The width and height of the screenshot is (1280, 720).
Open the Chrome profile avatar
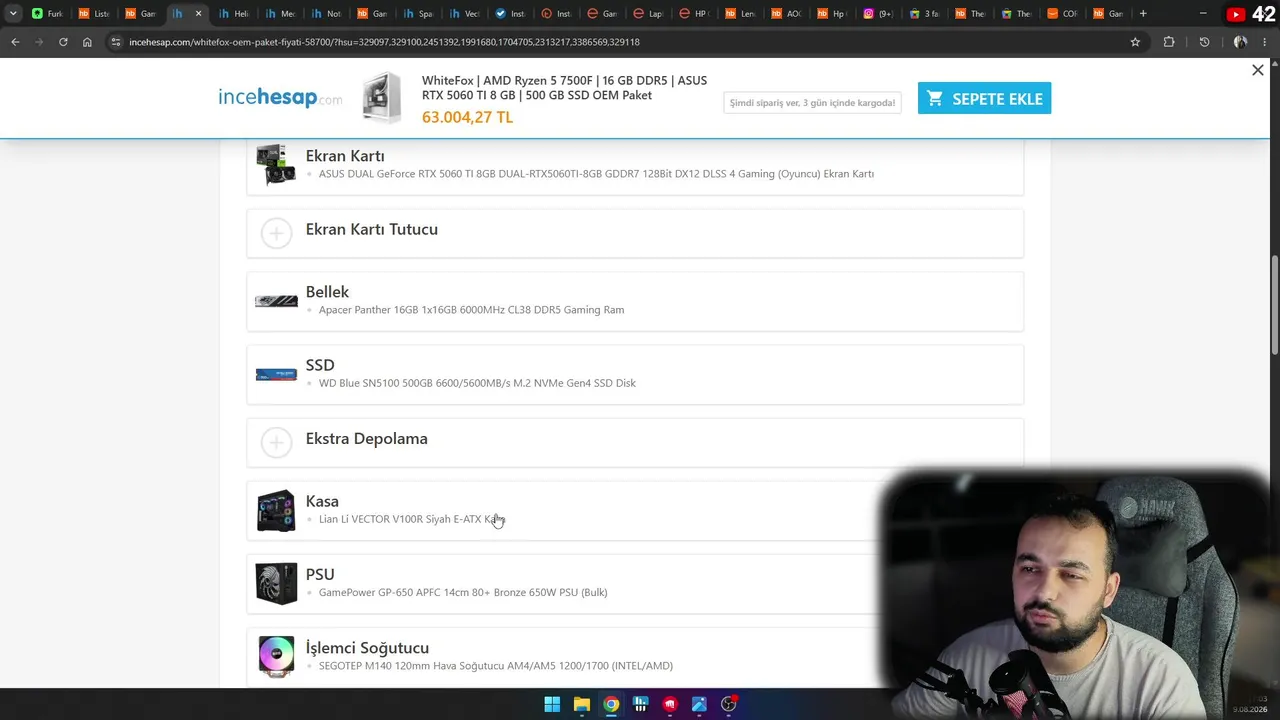tap(1240, 42)
